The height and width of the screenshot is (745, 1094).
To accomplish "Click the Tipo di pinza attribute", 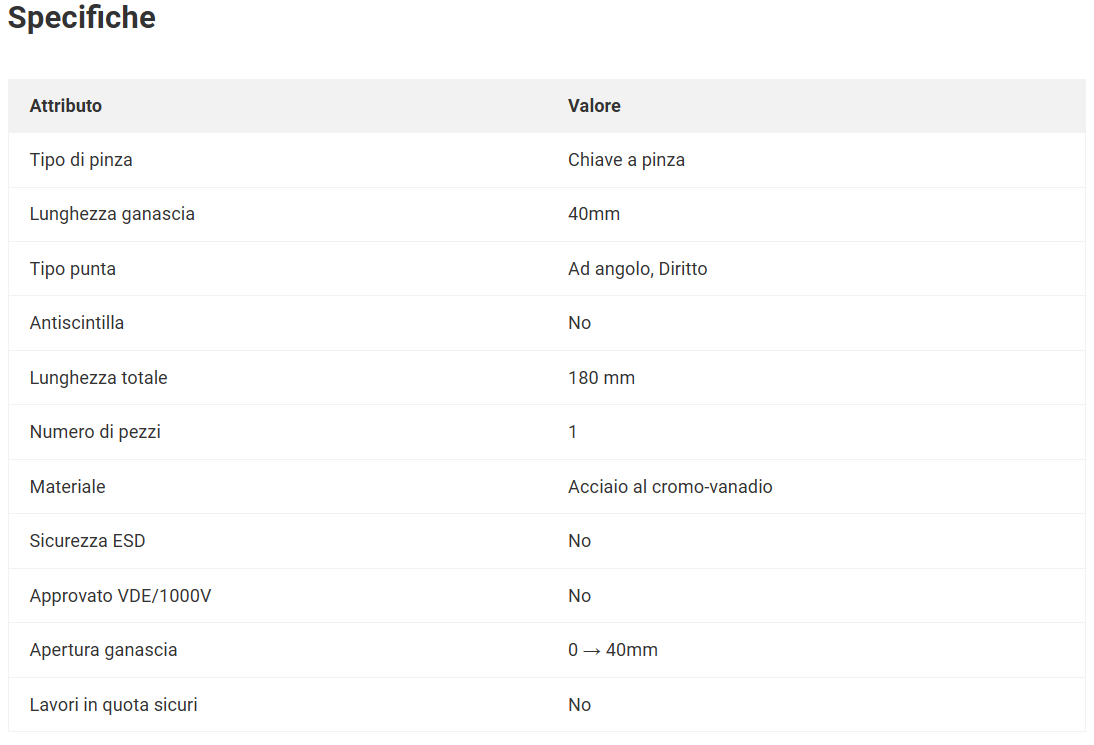I will tap(81, 160).
